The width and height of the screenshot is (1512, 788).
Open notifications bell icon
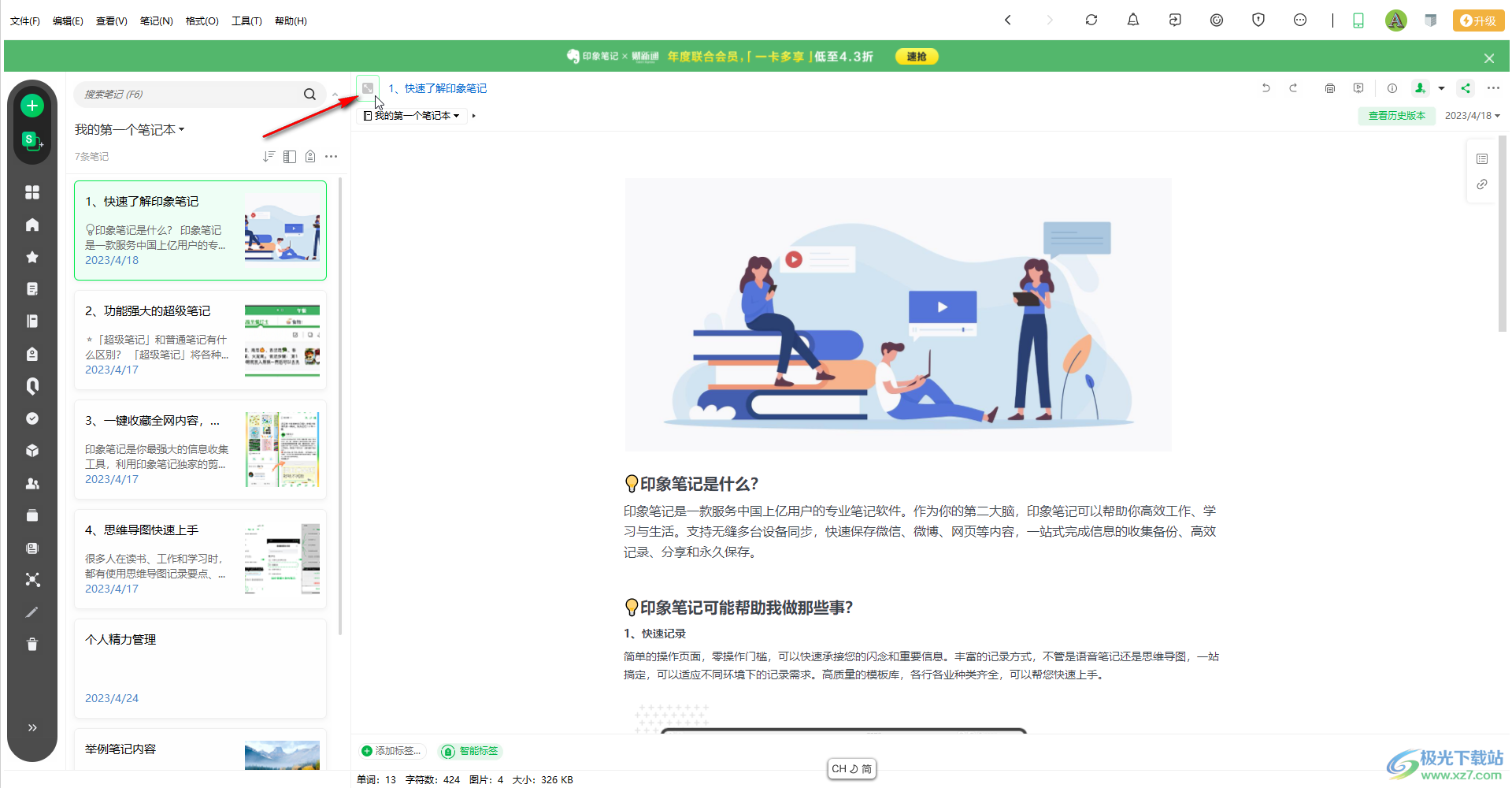[1133, 20]
